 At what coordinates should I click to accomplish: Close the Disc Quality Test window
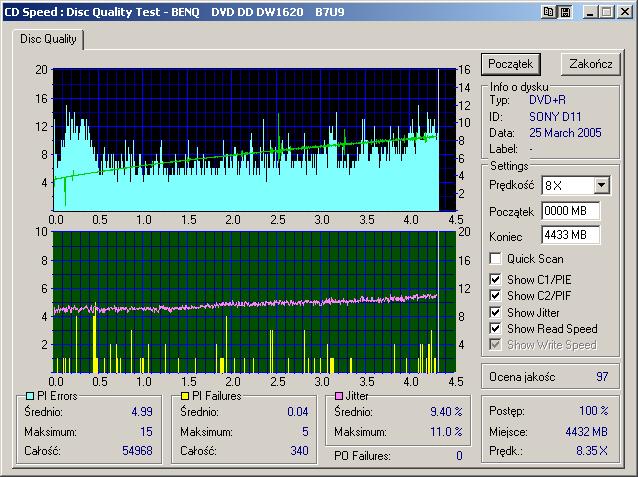coord(625,12)
